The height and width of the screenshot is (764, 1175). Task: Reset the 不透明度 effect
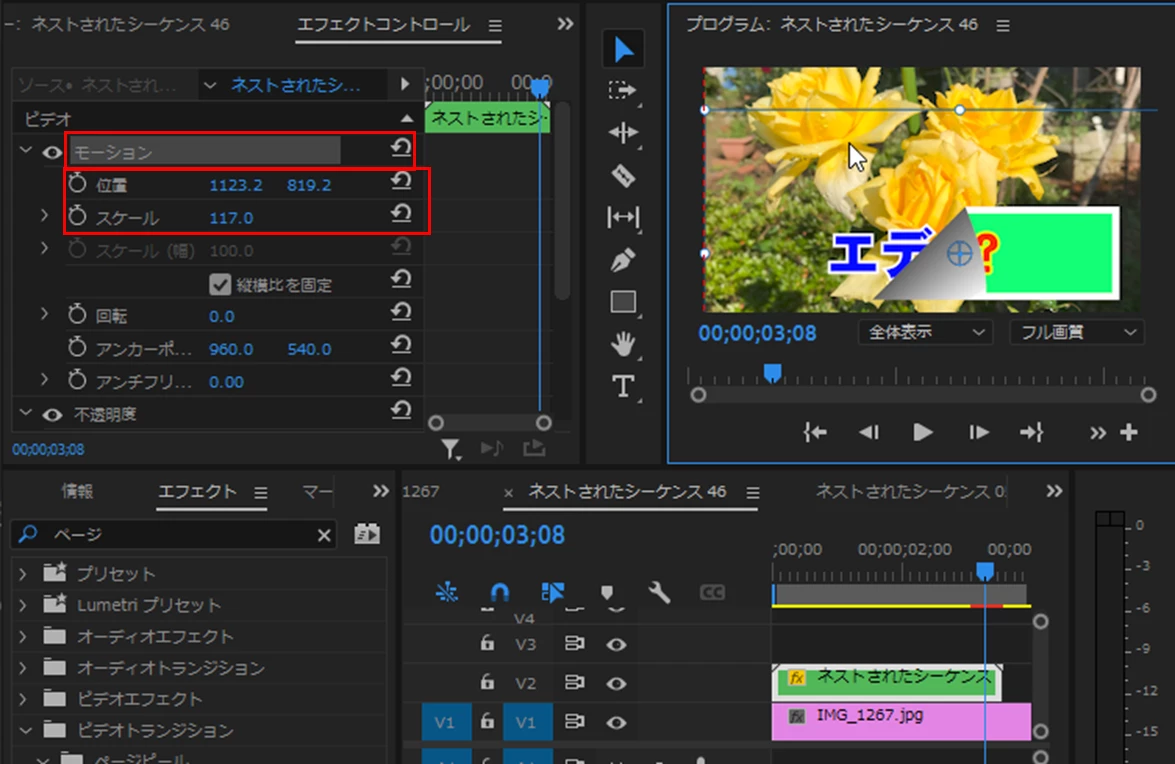coord(402,410)
